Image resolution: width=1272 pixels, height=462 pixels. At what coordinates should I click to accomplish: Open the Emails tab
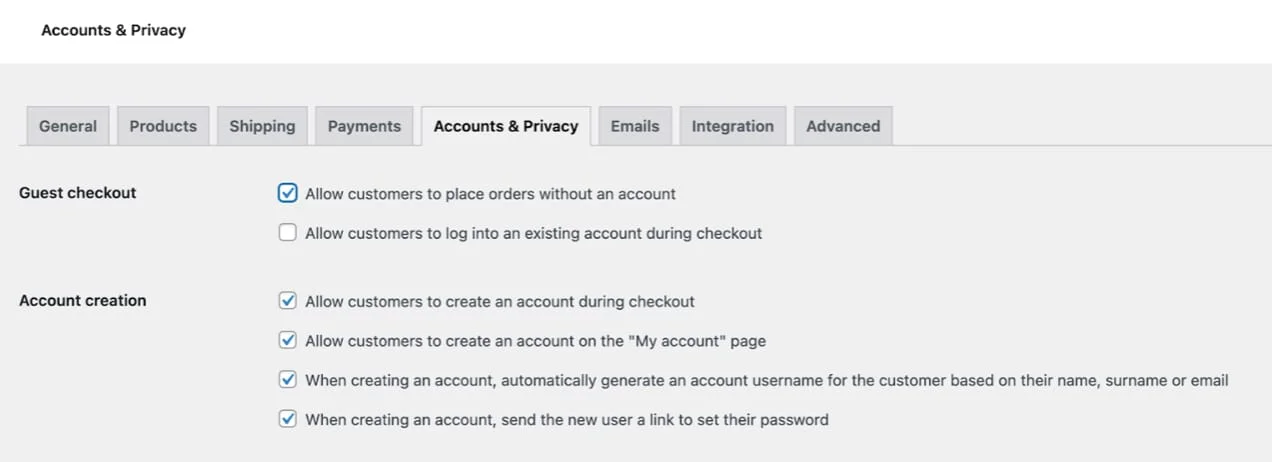point(635,126)
